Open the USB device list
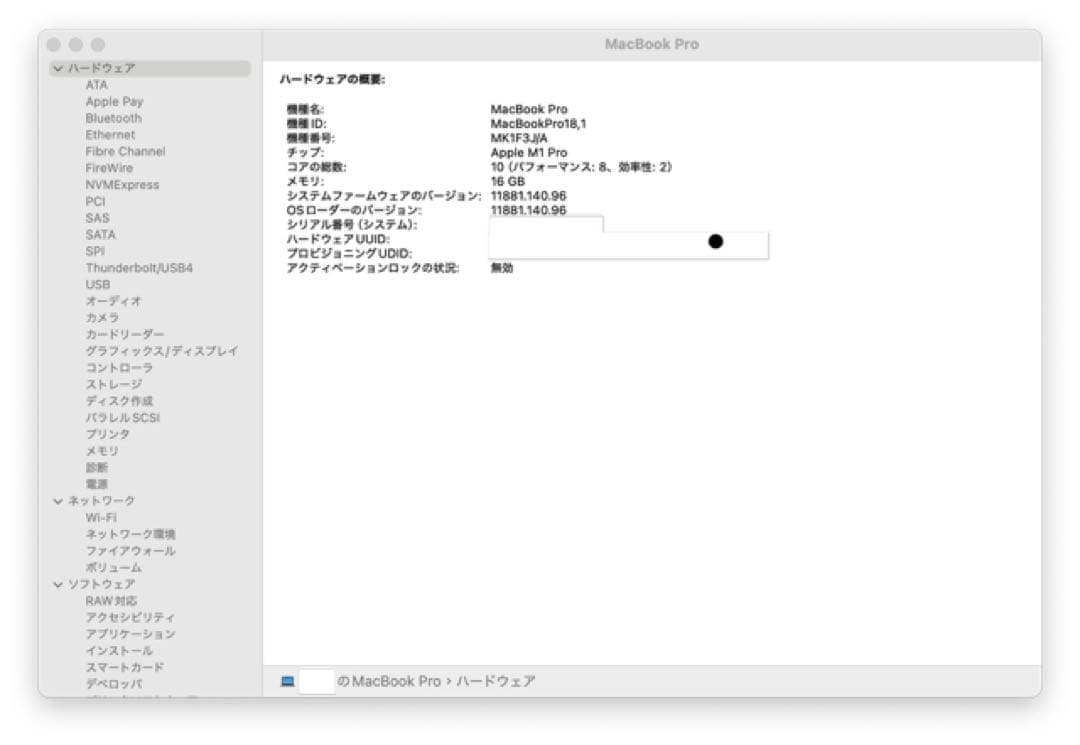1080x745 pixels. [98, 284]
